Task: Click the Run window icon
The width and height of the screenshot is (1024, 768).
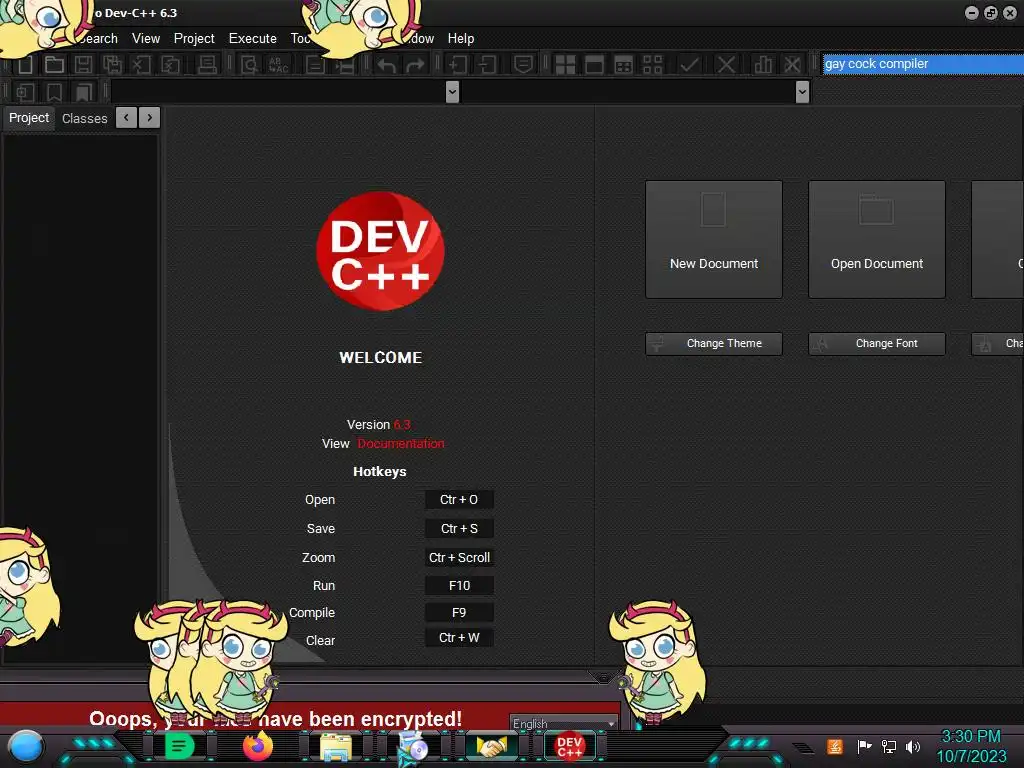Action: (594, 64)
